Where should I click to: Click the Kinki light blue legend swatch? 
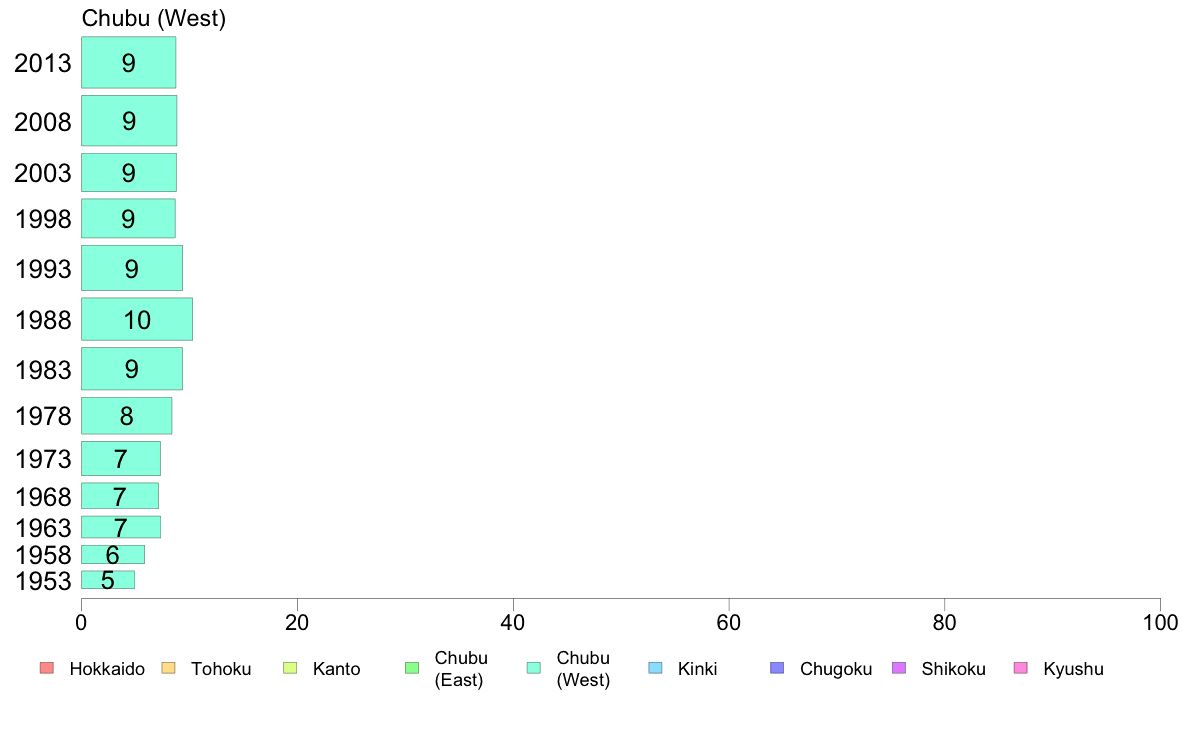655,668
